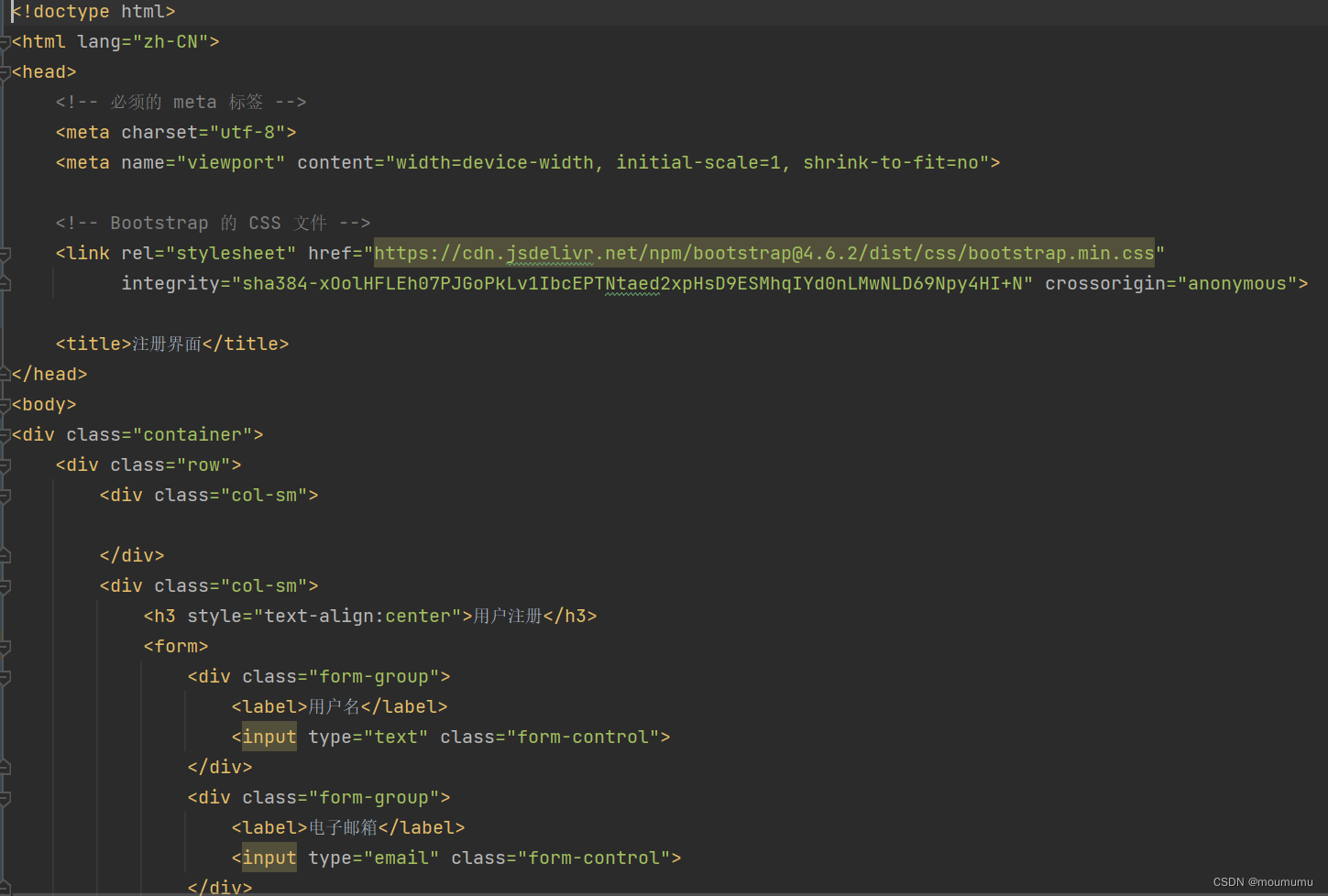Click the opening body tag
The image size is (1328, 896).
(x=44, y=405)
